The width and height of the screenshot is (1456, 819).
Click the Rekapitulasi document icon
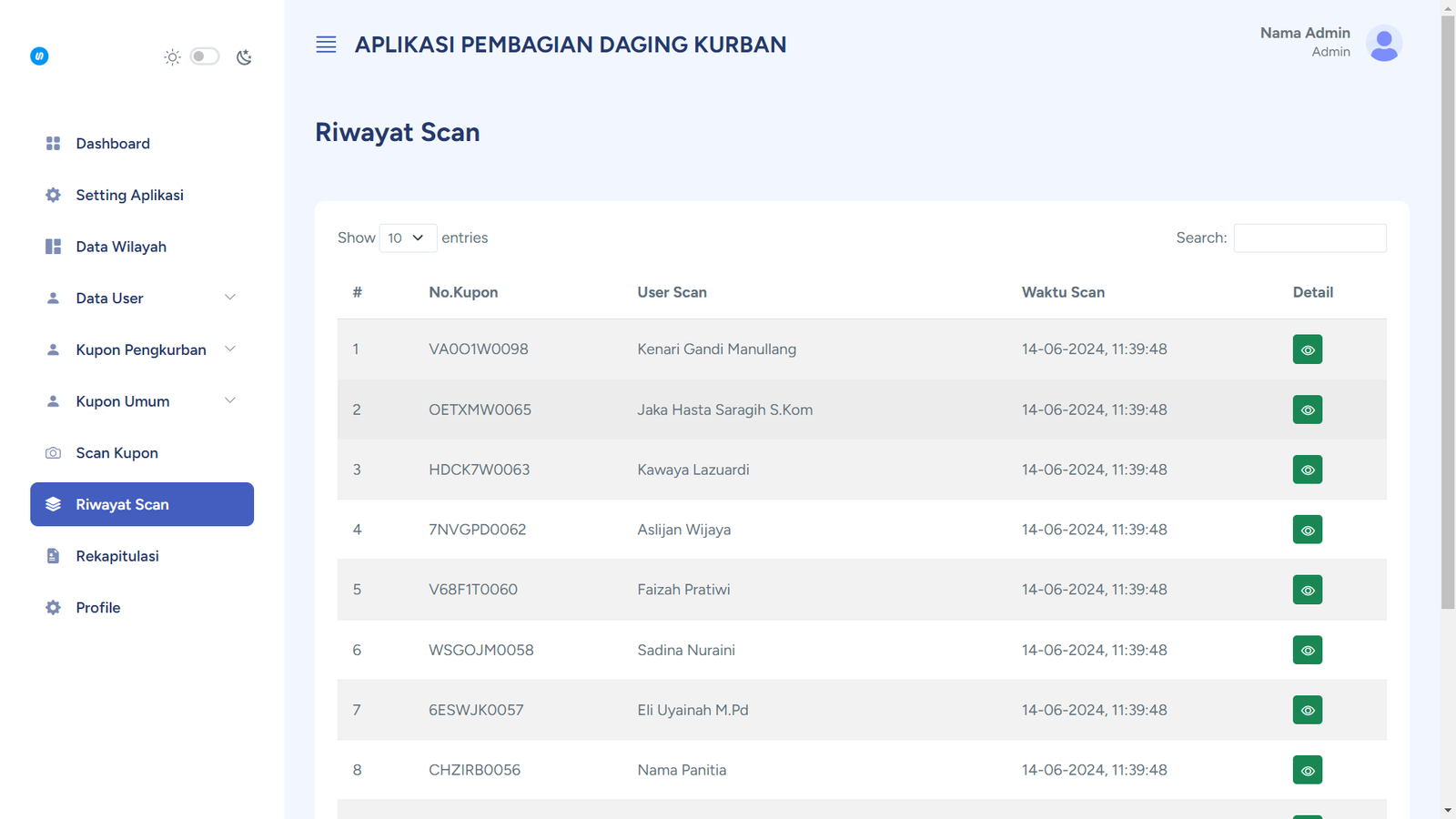53,556
